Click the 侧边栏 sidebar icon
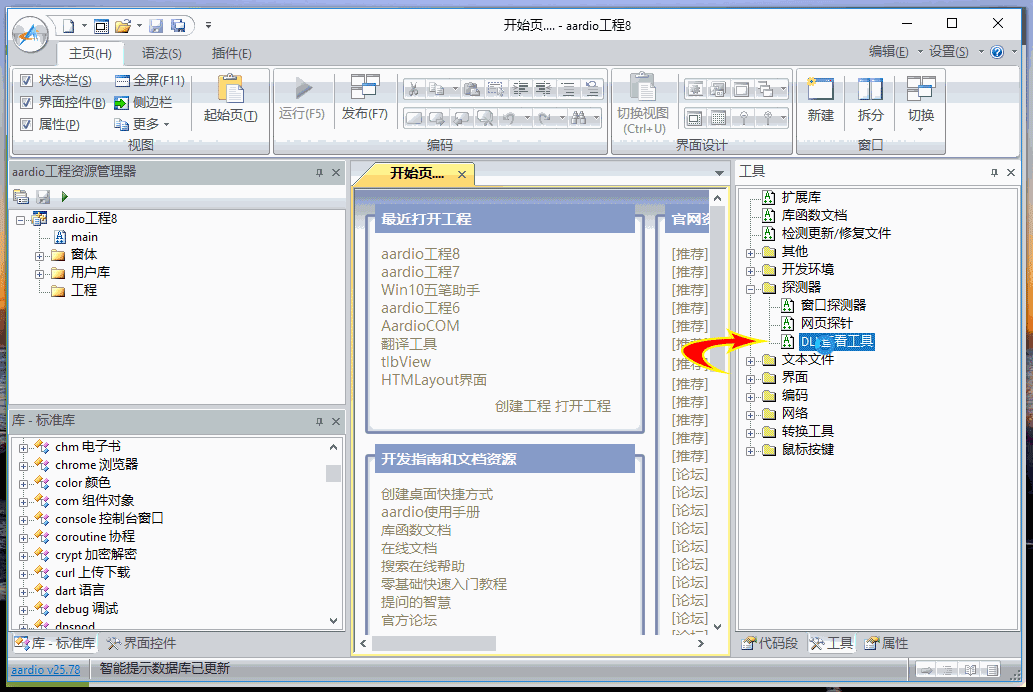The height and width of the screenshot is (692, 1033). click(x=122, y=102)
